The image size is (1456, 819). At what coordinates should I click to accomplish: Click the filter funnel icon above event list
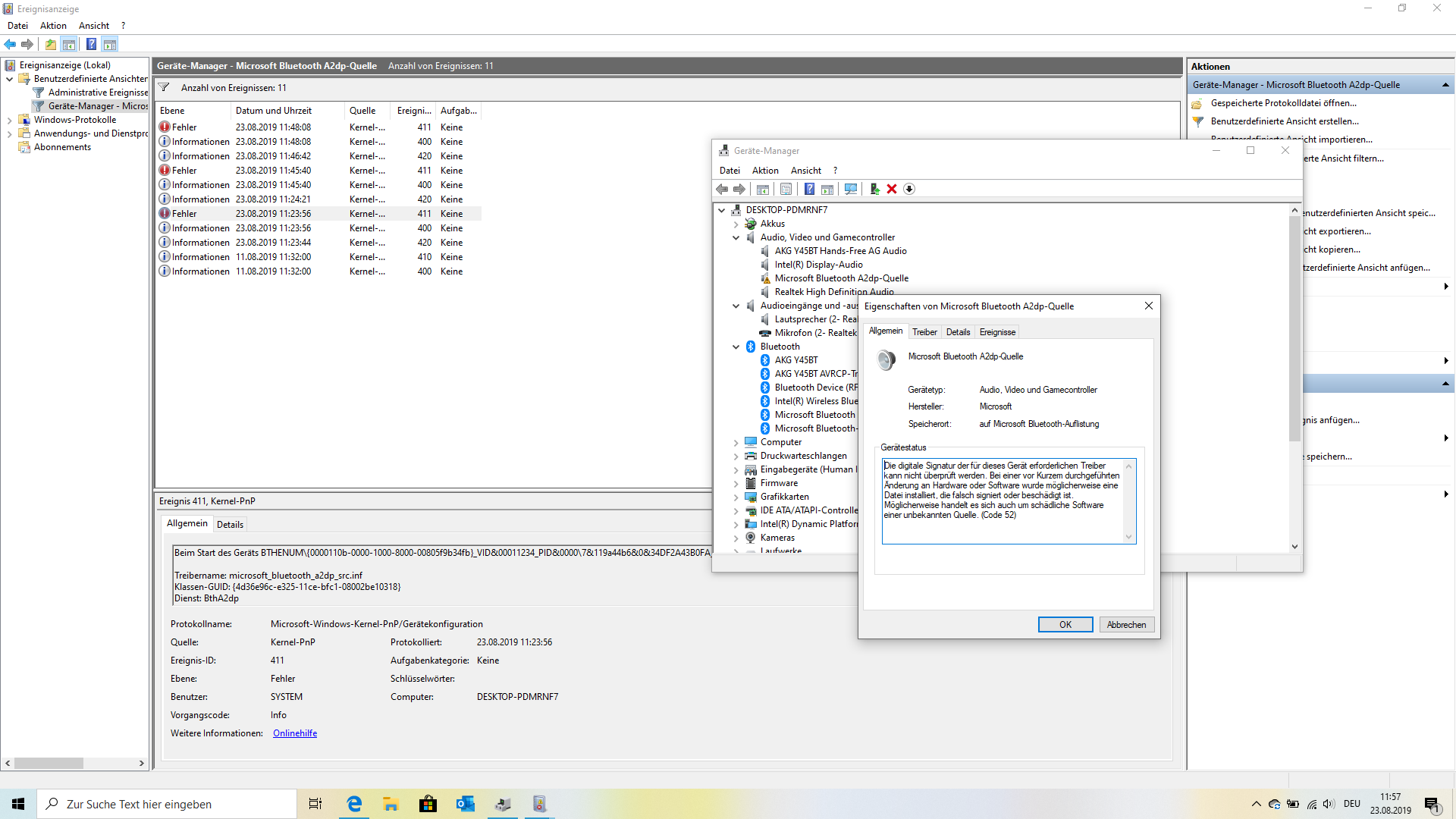tap(164, 87)
